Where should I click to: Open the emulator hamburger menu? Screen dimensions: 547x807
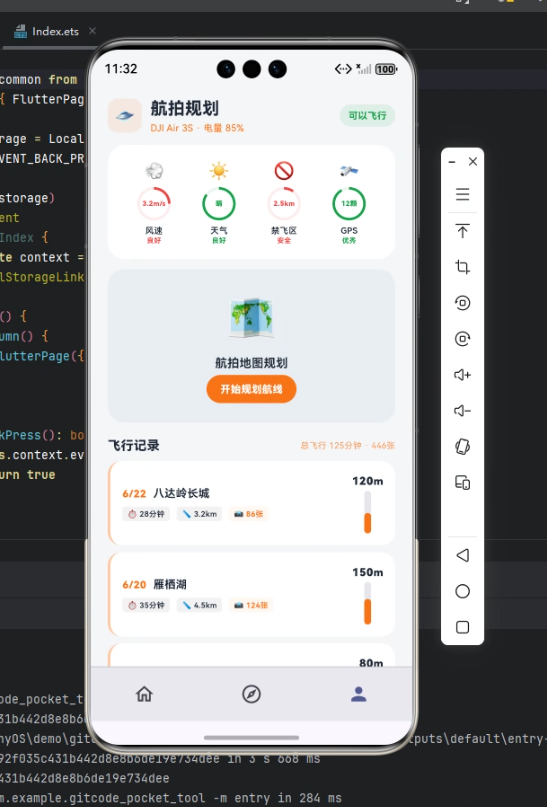click(463, 194)
